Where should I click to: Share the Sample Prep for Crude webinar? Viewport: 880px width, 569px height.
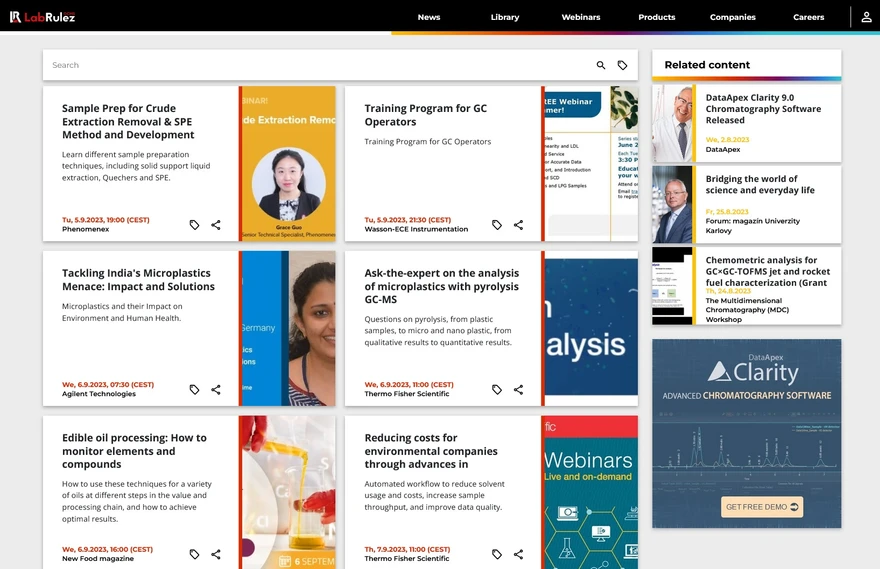click(x=216, y=225)
